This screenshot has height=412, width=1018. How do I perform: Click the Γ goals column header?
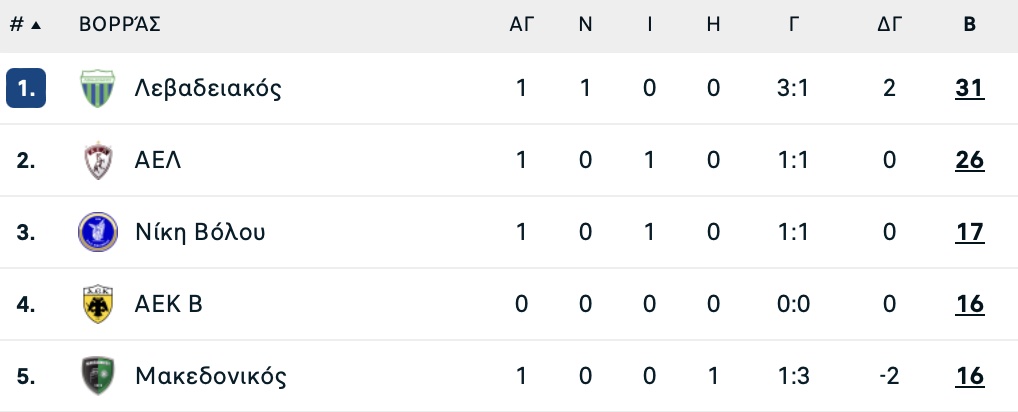[794, 25]
